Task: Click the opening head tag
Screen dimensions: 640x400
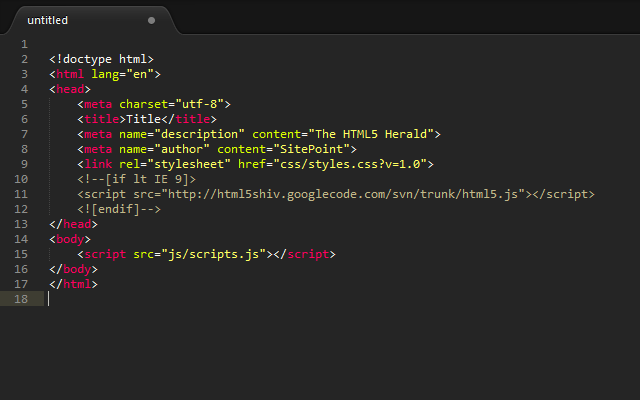Action: (x=70, y=89)
